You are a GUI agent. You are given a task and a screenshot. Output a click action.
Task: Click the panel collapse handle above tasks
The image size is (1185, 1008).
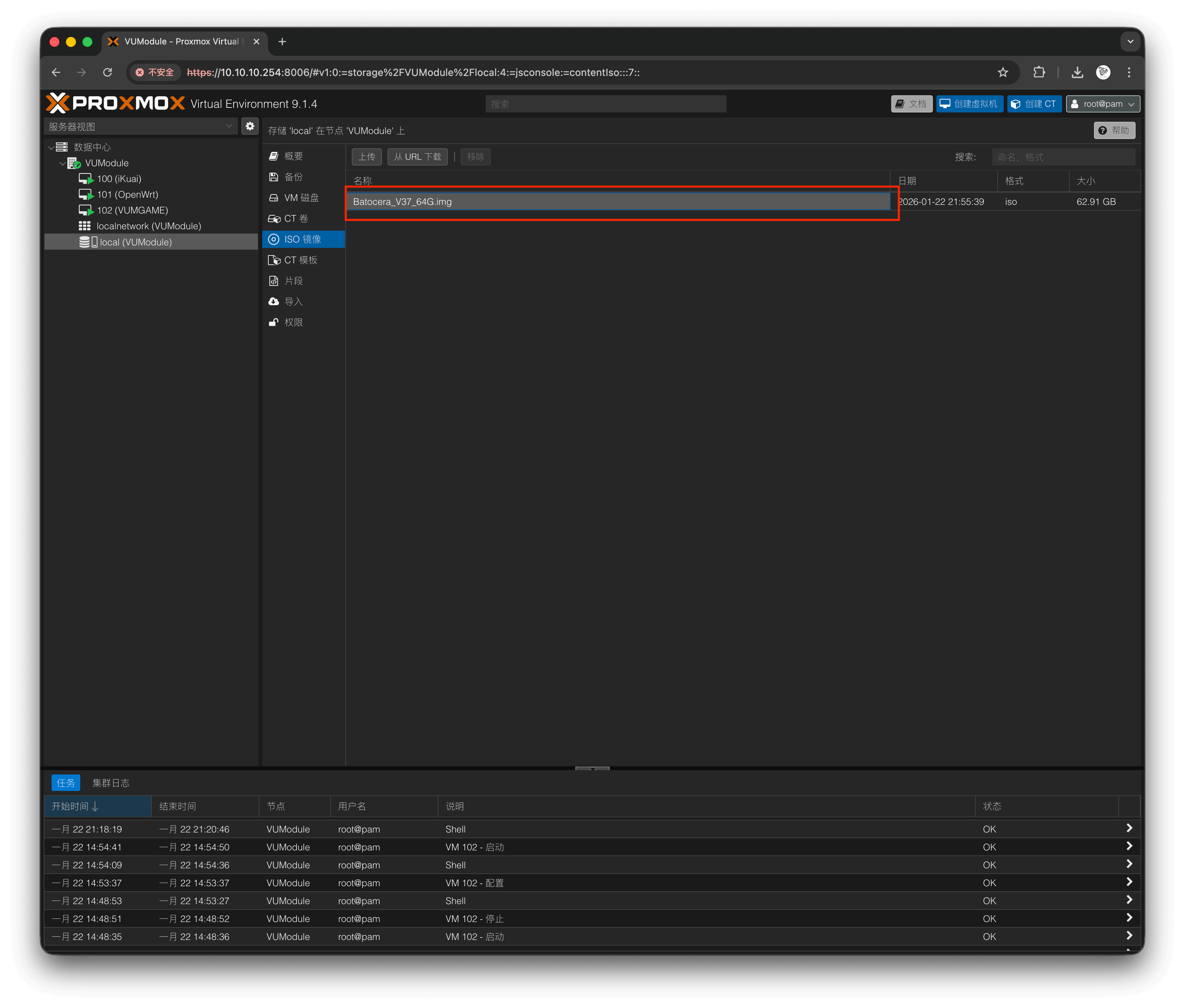pyautogui.click(x=592, y=769)
